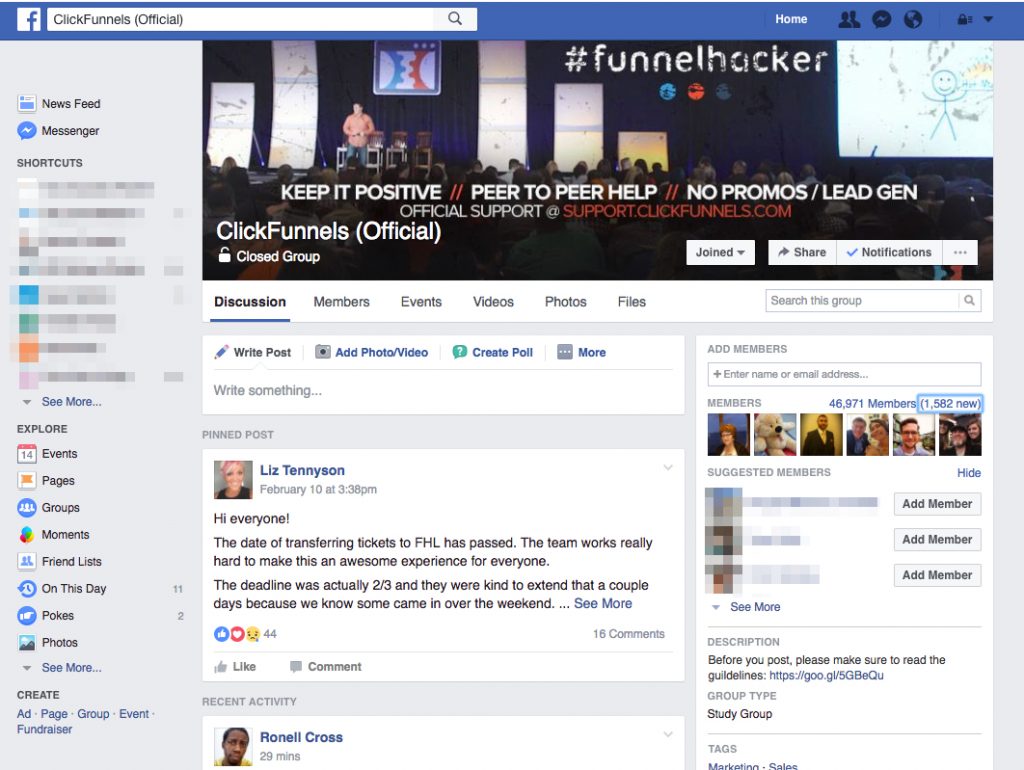The height and width of the screenshot is (770, 1024).
Task: Open On This Day in sidebar
Action: [73, 589]
